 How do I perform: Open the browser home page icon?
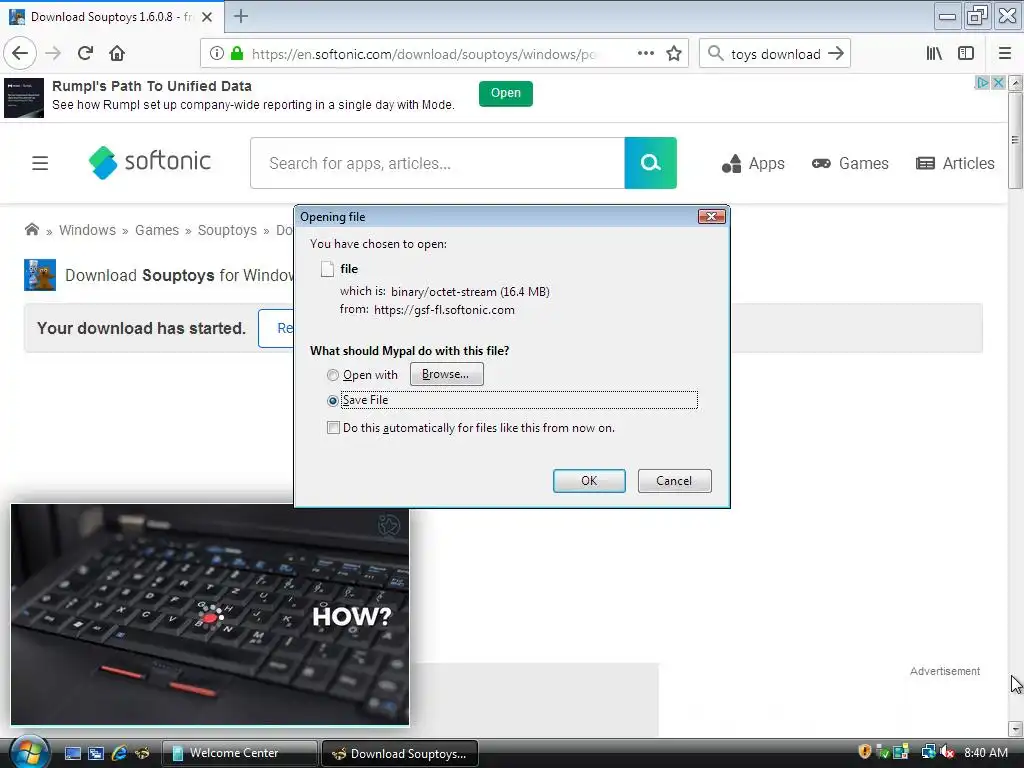tap(117, 54)
